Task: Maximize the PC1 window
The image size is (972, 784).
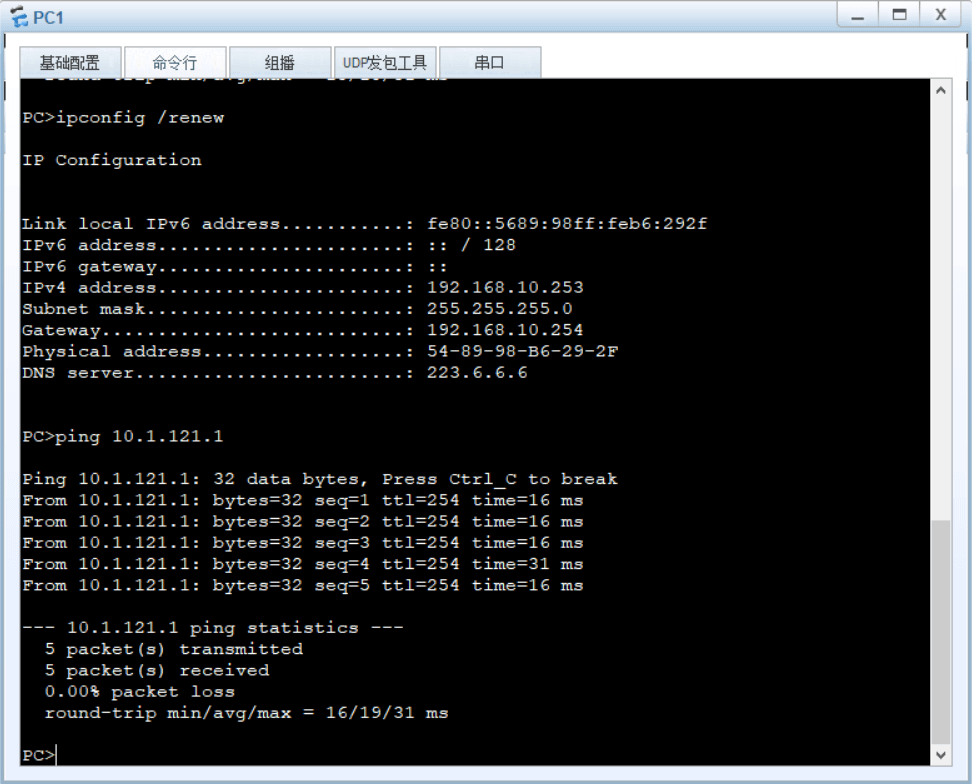Action: 899,16
